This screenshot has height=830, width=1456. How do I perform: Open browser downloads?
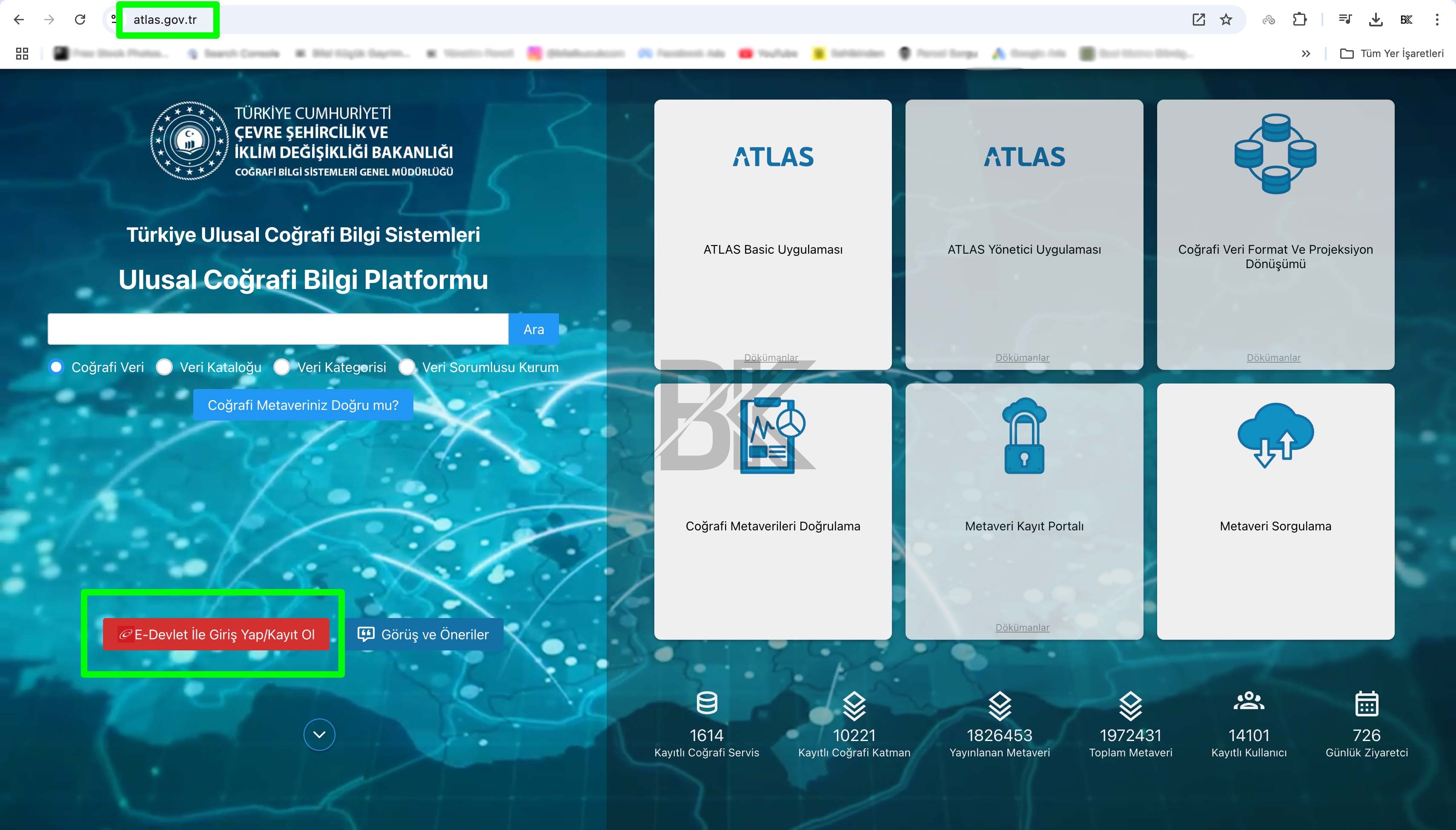point(1376,20)
